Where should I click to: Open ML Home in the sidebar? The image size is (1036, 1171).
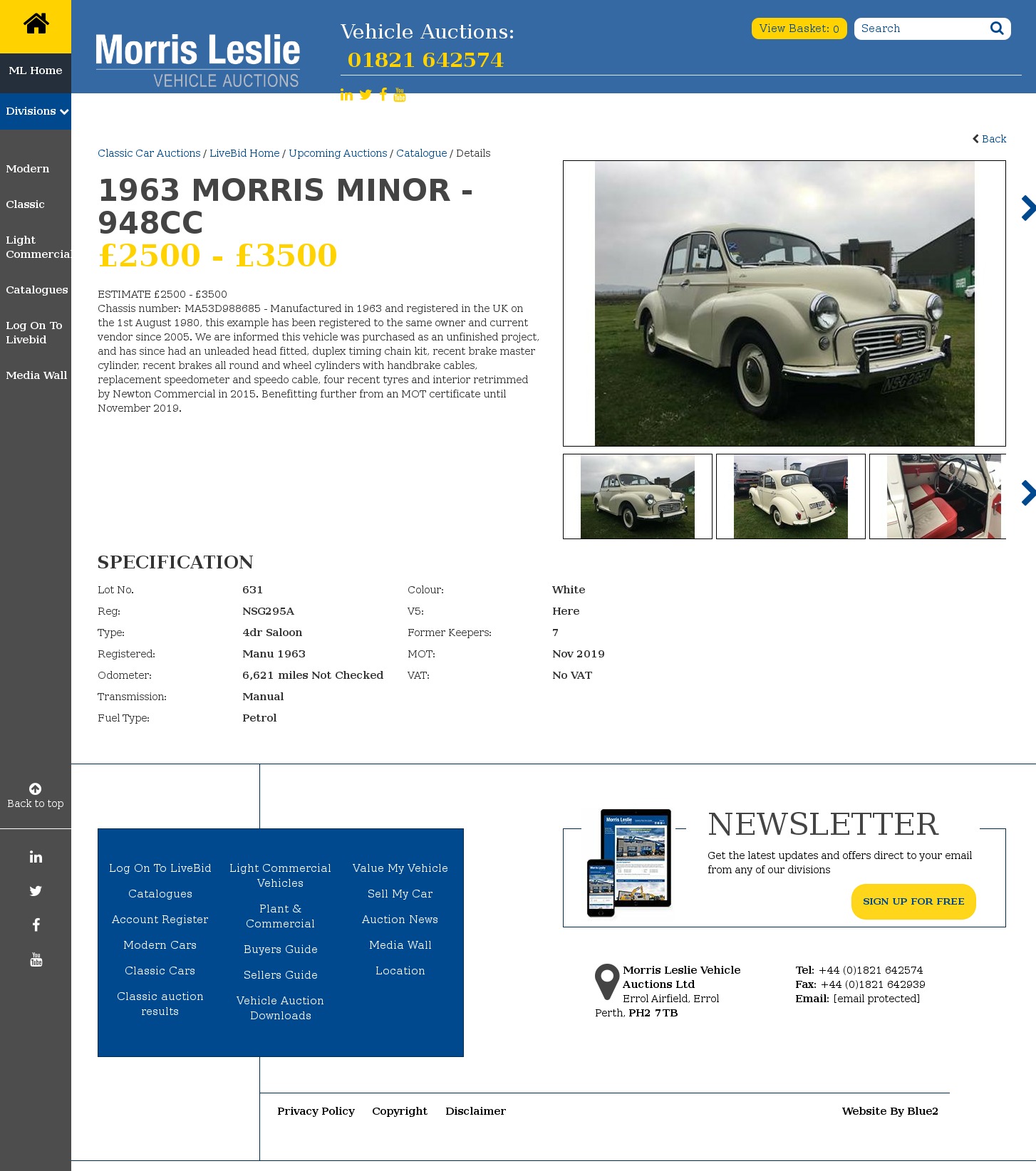point(36,71)
